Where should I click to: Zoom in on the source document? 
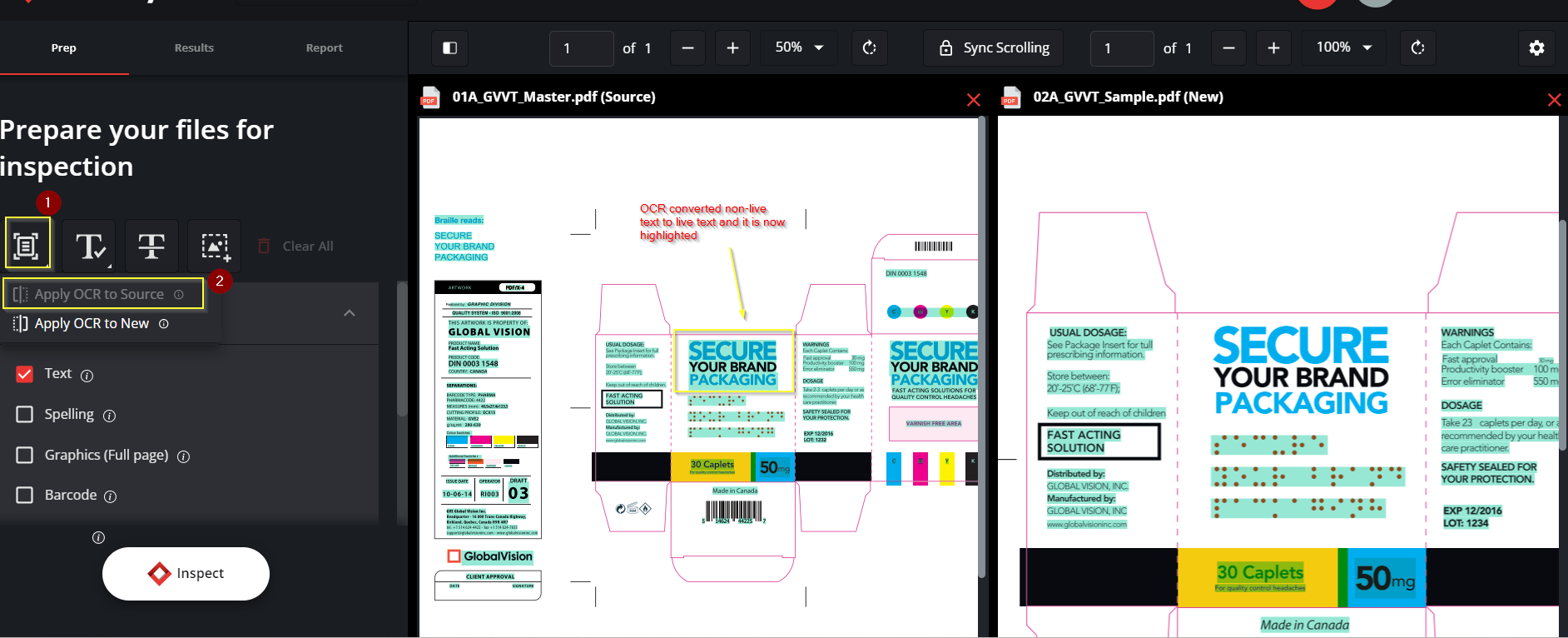(x=732, y=48)
